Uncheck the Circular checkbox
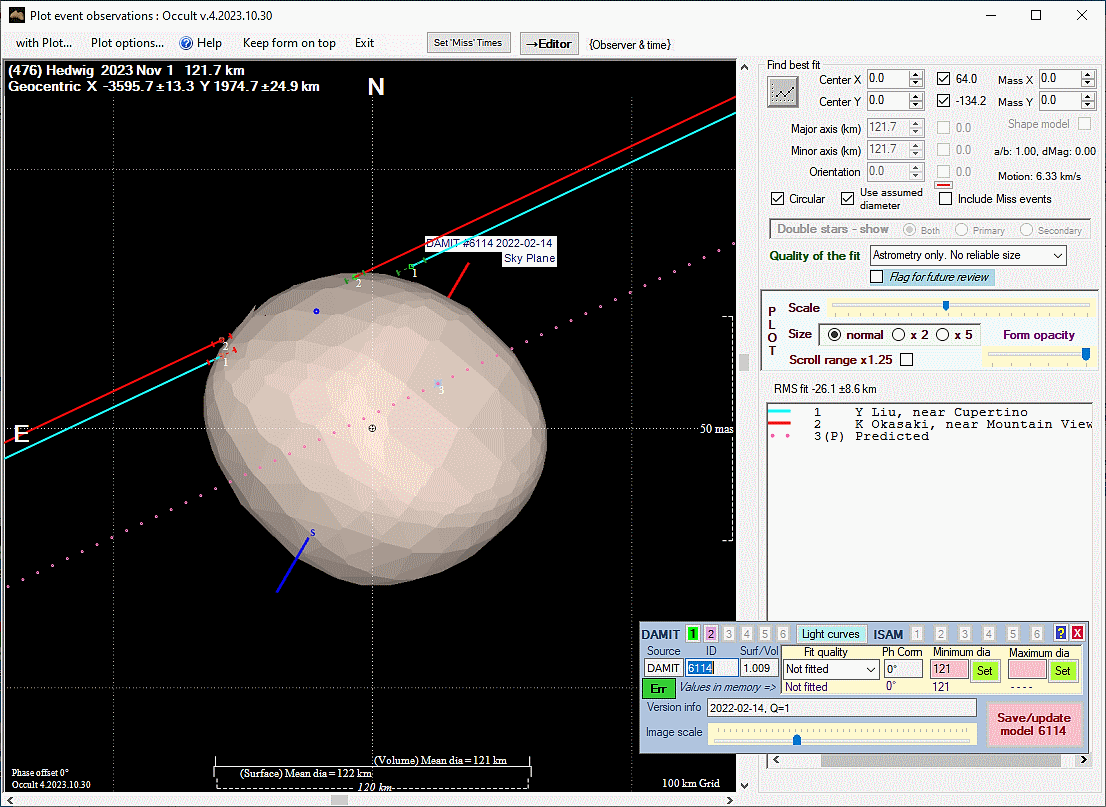 coord(778,199)
